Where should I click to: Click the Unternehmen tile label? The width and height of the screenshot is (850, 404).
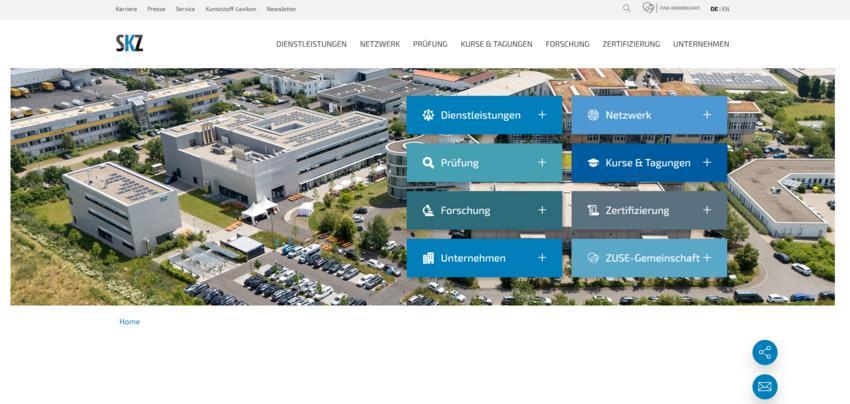click(473, 258)
